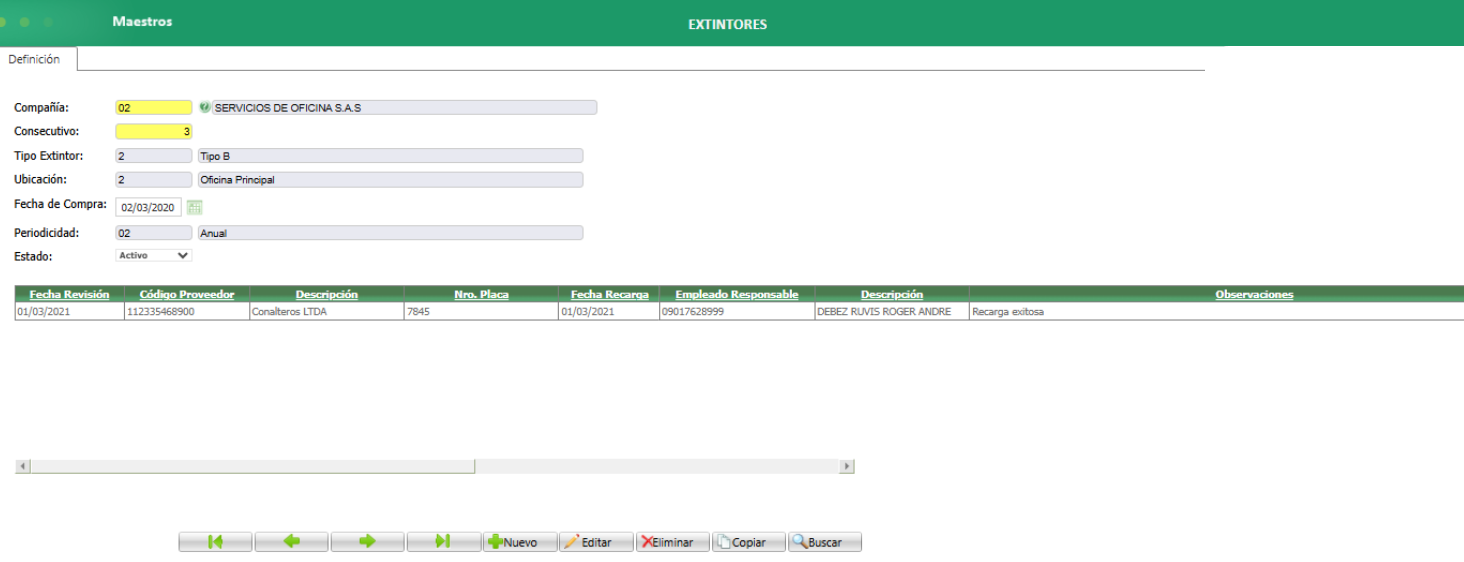Select cell Conalteros LTDA

coord(327,312)
